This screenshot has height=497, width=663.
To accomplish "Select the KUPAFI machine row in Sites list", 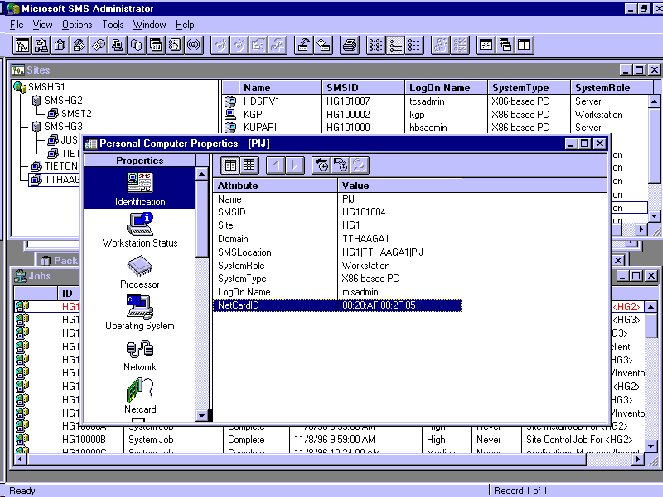I will point(436,127).
